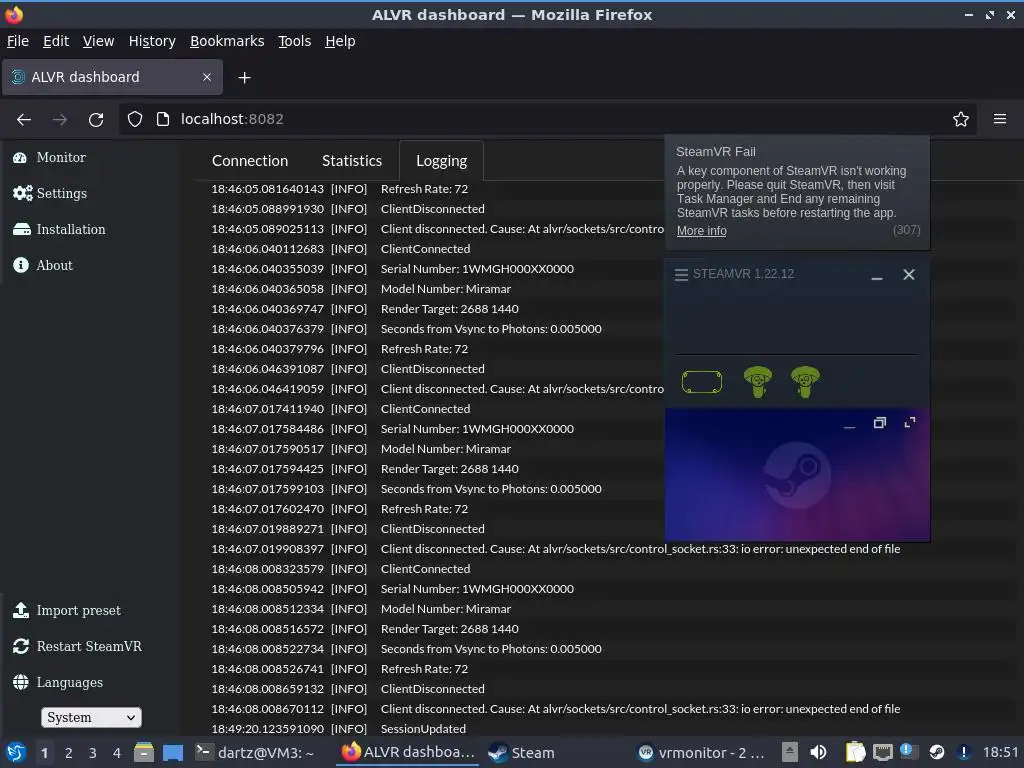Click the page info icon in address bar

(x=163, y=119)
